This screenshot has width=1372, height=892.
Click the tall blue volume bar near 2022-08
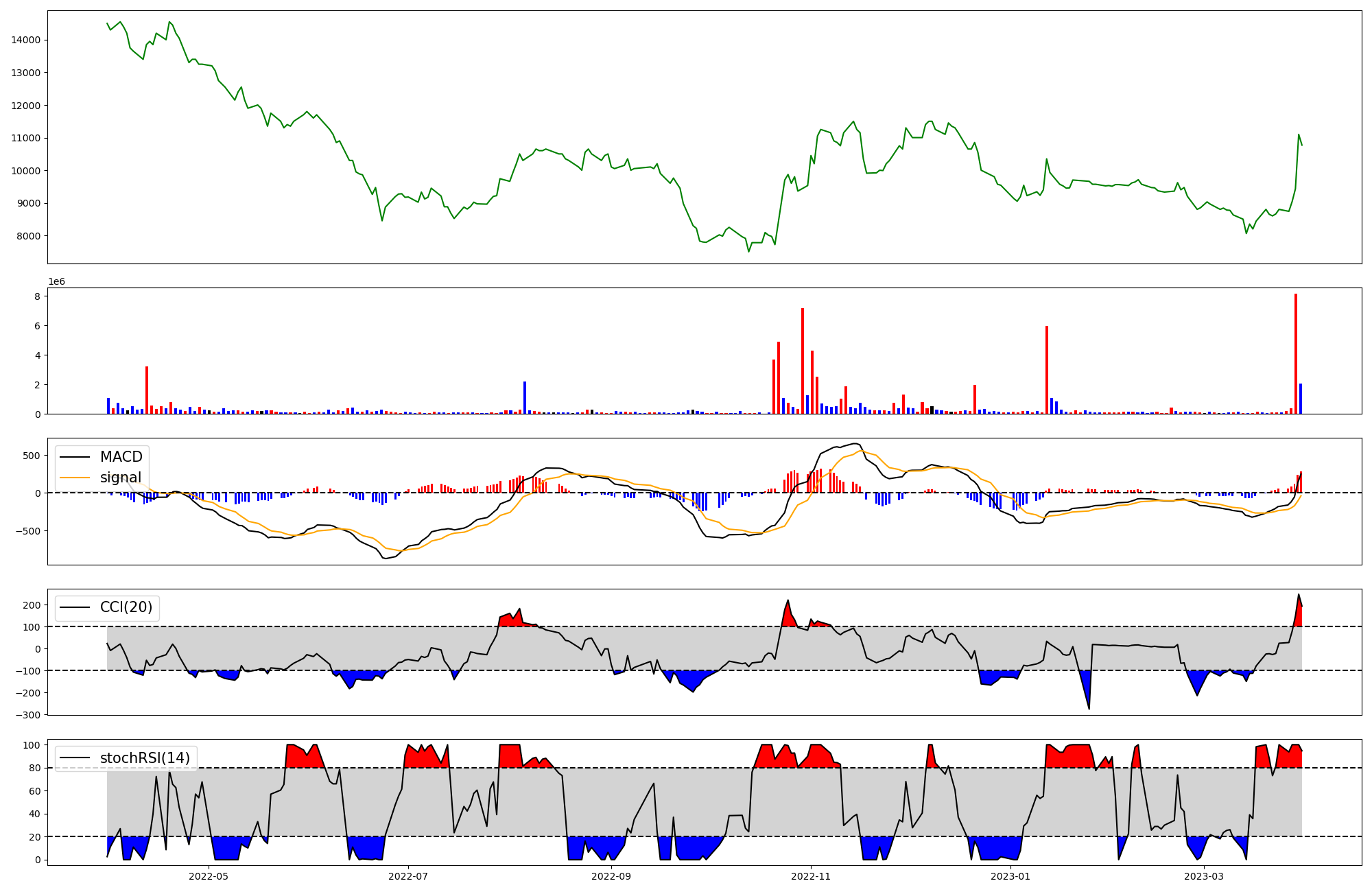(525, 398)
